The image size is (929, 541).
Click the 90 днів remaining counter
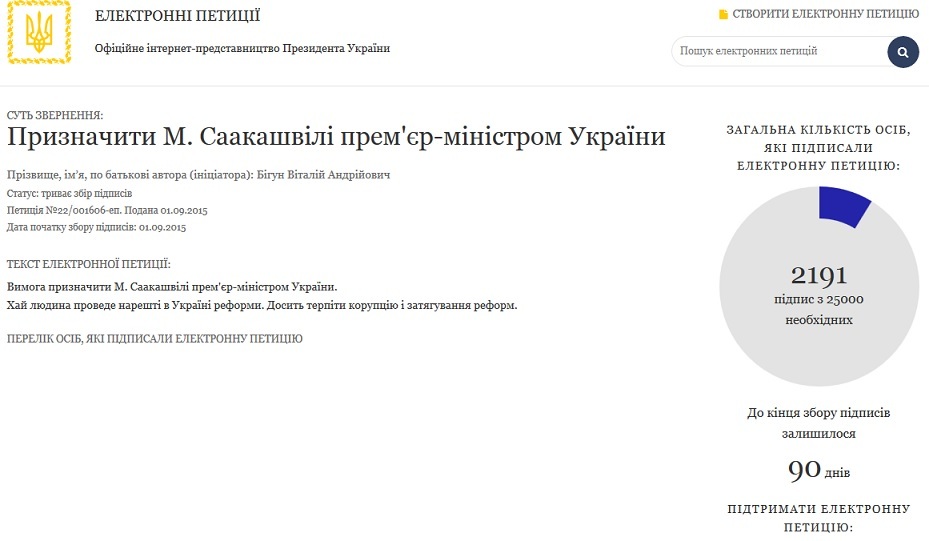point(819,470)
